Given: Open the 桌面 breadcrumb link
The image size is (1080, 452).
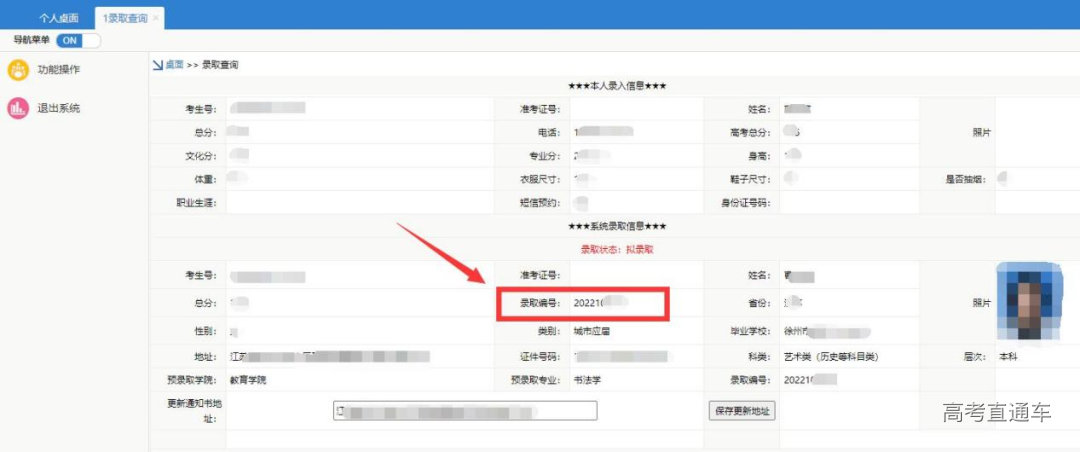Looking at the screenshot, I should (174, 64).
